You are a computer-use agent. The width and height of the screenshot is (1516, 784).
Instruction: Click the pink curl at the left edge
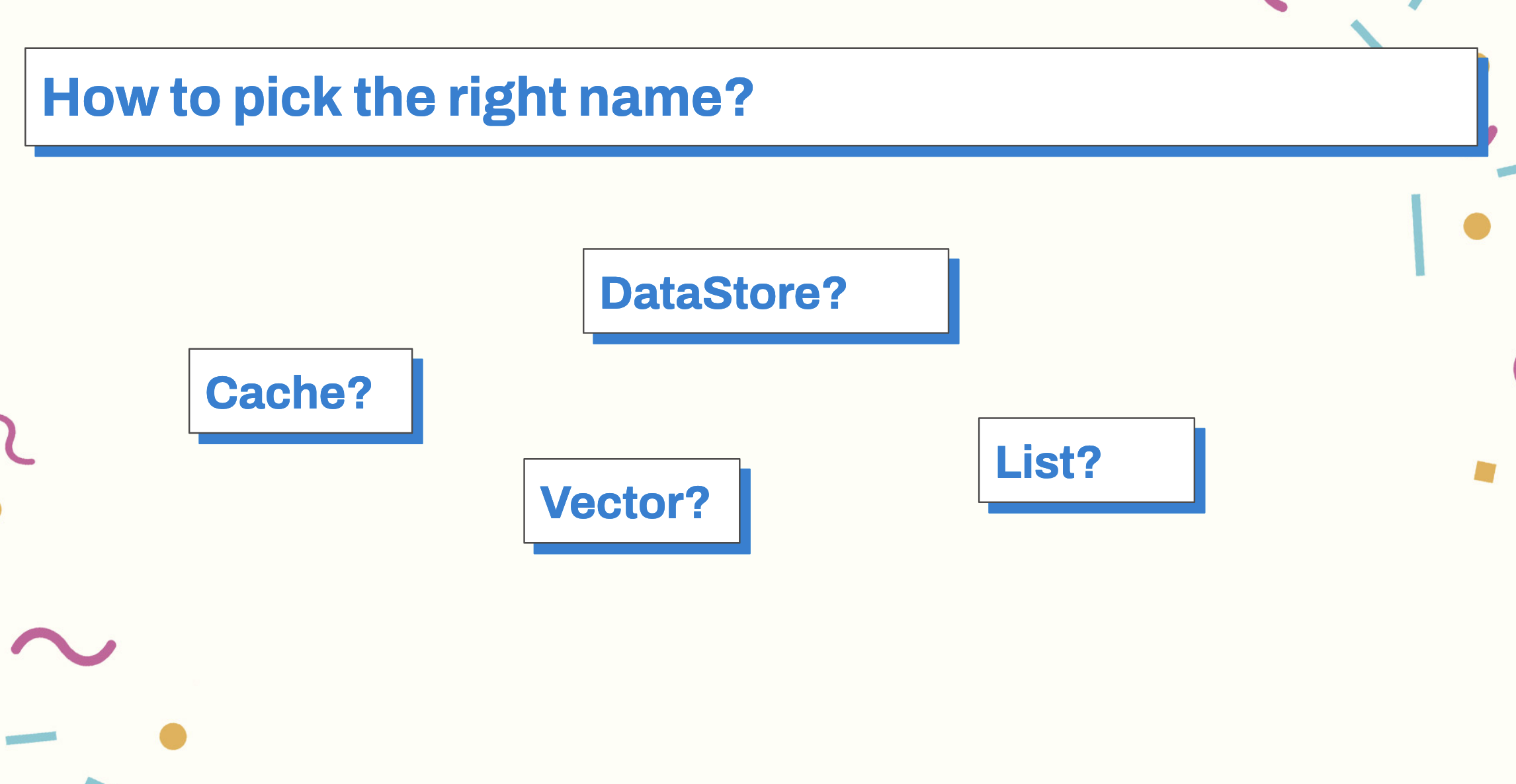16,440
